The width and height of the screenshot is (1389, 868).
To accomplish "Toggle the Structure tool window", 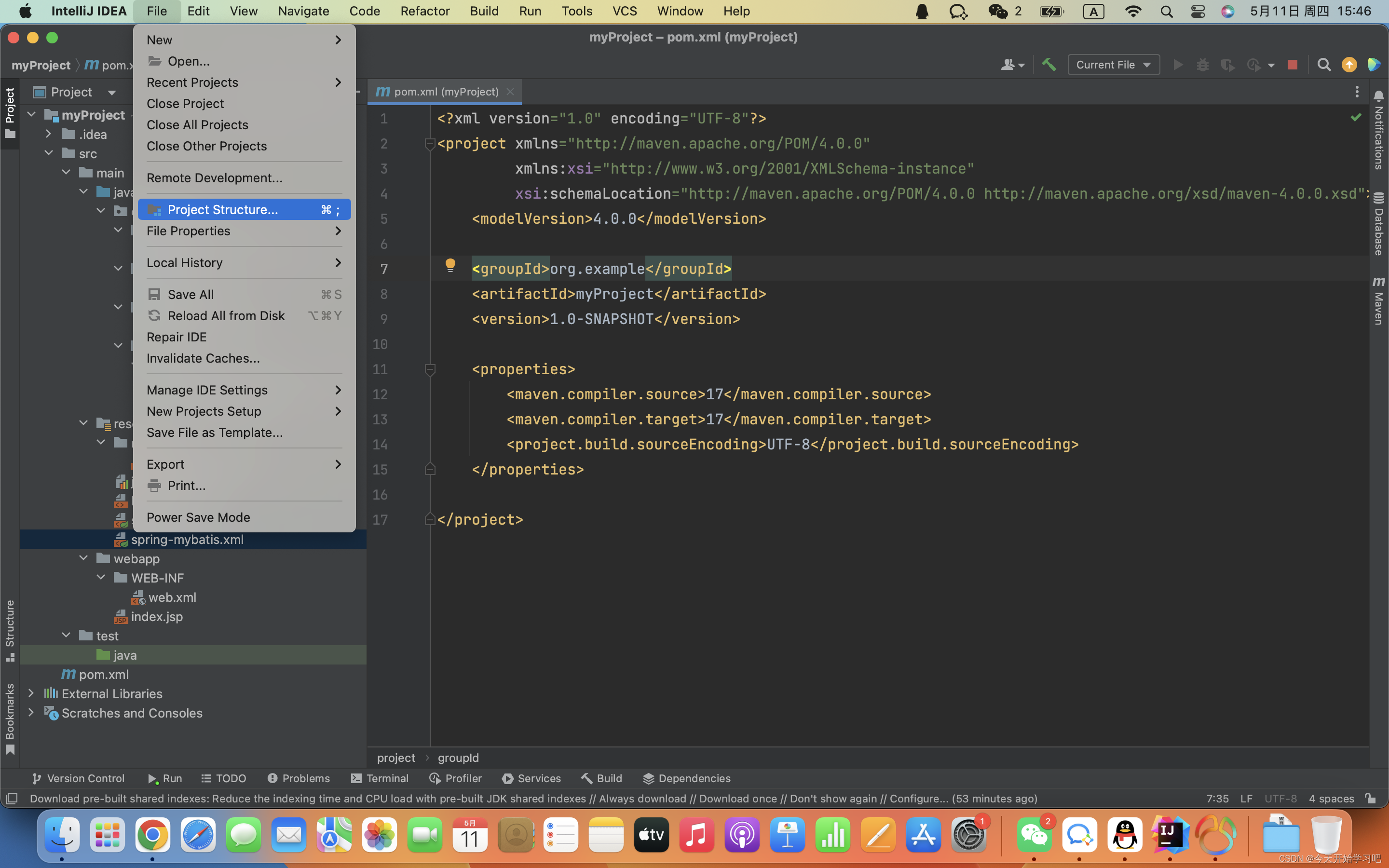I will pyautogui.click(x=10, y=630).
